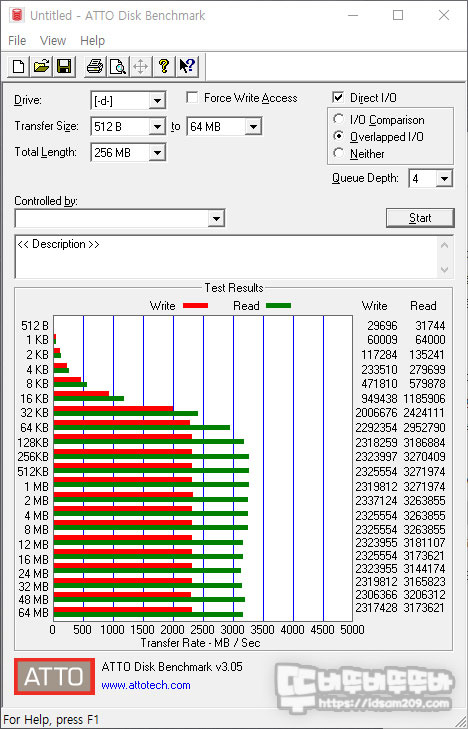Print results using the printer icon
Screen dimensions: 468x729
coord(95,66)
